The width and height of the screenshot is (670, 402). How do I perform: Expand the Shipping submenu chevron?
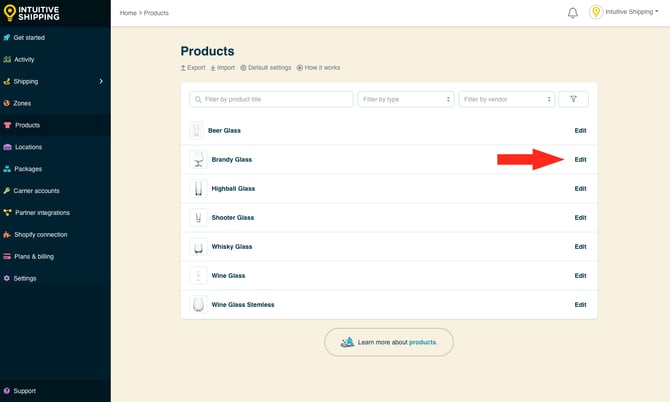click(101, 81)
